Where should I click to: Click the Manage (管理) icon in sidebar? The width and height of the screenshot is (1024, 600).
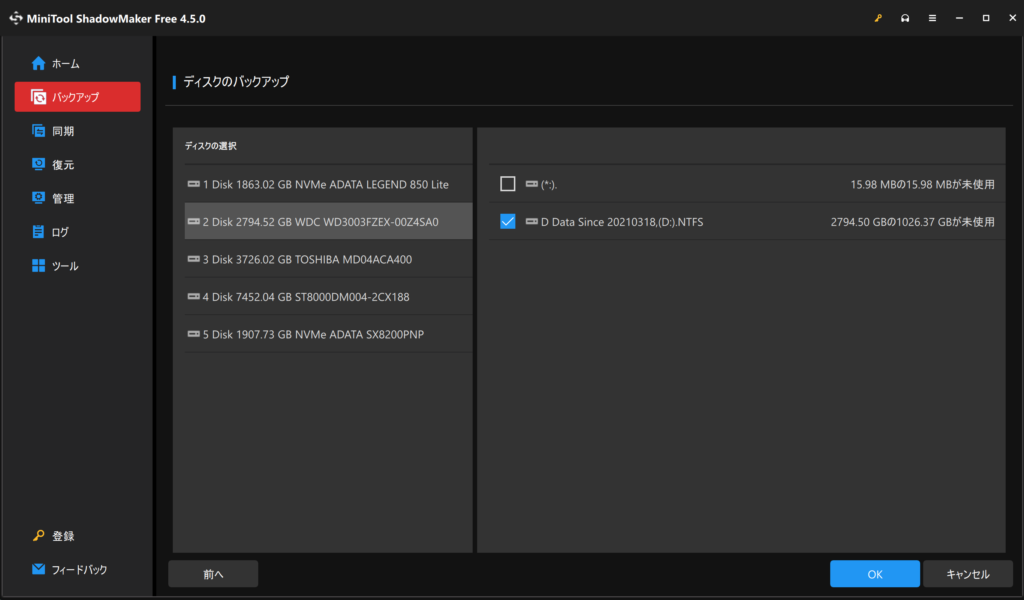pyautogui.click(x=39, y=198)
